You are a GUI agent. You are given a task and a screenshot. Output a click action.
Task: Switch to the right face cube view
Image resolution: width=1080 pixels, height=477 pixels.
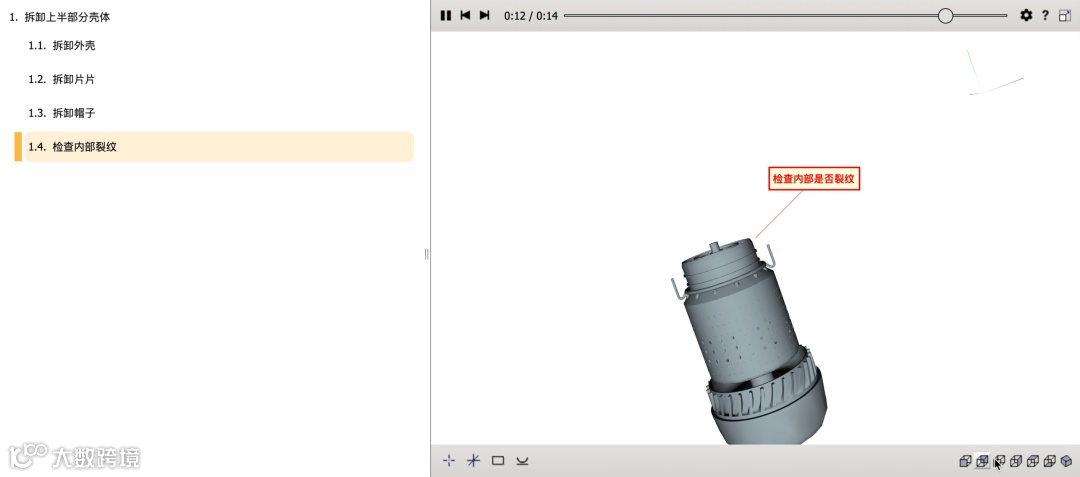pyautogui.click(x=1016, y=461)
